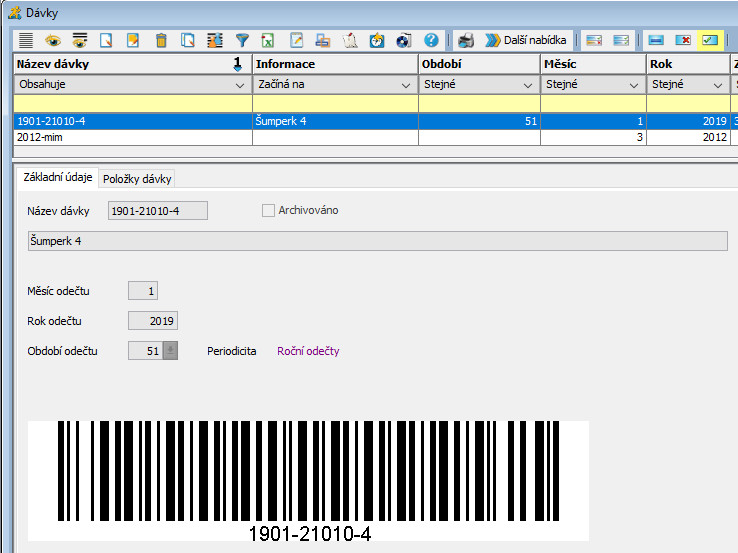Screen dimensions: 738x553
Task: Sort by Název dávky column header
Action: [x=120, y=64]
